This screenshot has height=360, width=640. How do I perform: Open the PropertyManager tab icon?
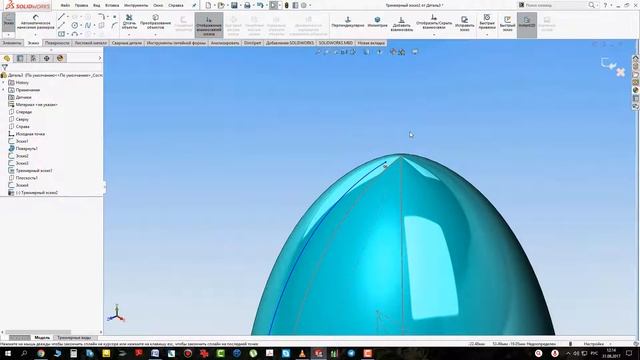pos(20,58)
